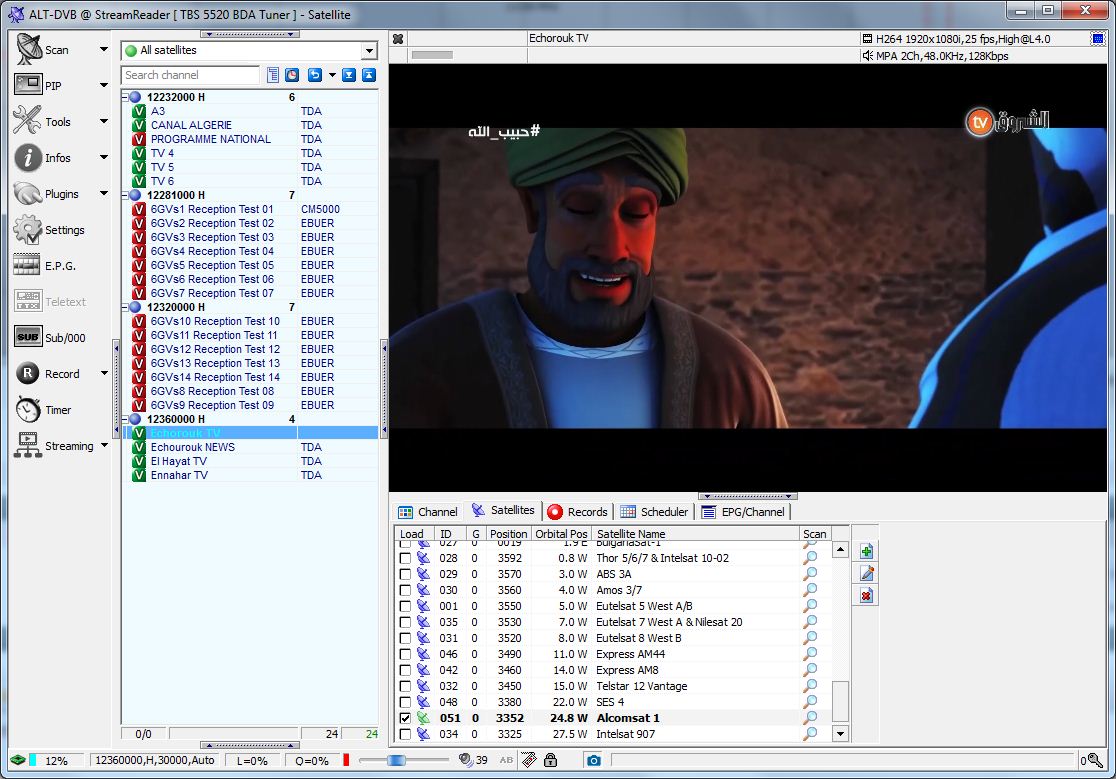
Task: Check the Eutelsat 8 West B checkbox
Action: point(405,638)
